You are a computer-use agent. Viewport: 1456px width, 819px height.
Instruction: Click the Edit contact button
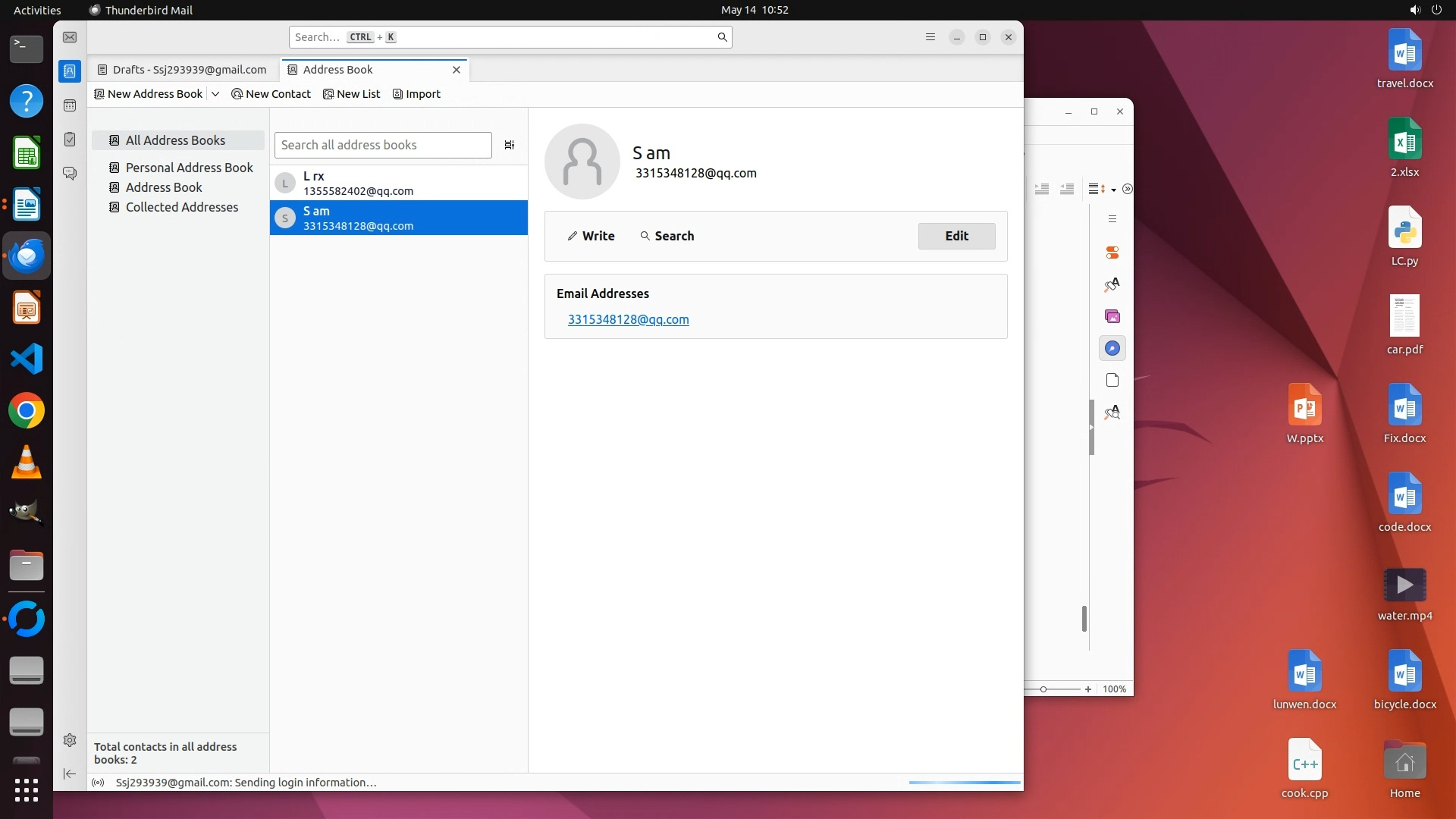point(956,236)
